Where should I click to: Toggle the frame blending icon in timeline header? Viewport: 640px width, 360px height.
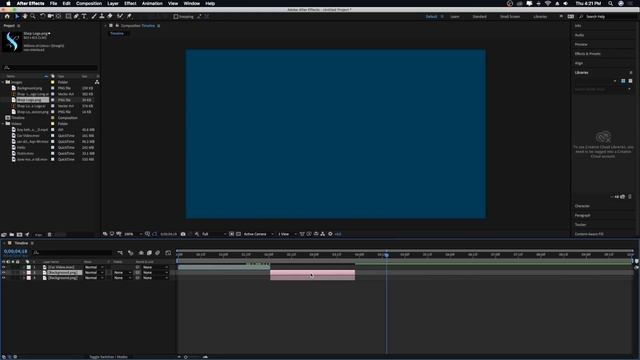pyautogui.click(x=149, y=253)
